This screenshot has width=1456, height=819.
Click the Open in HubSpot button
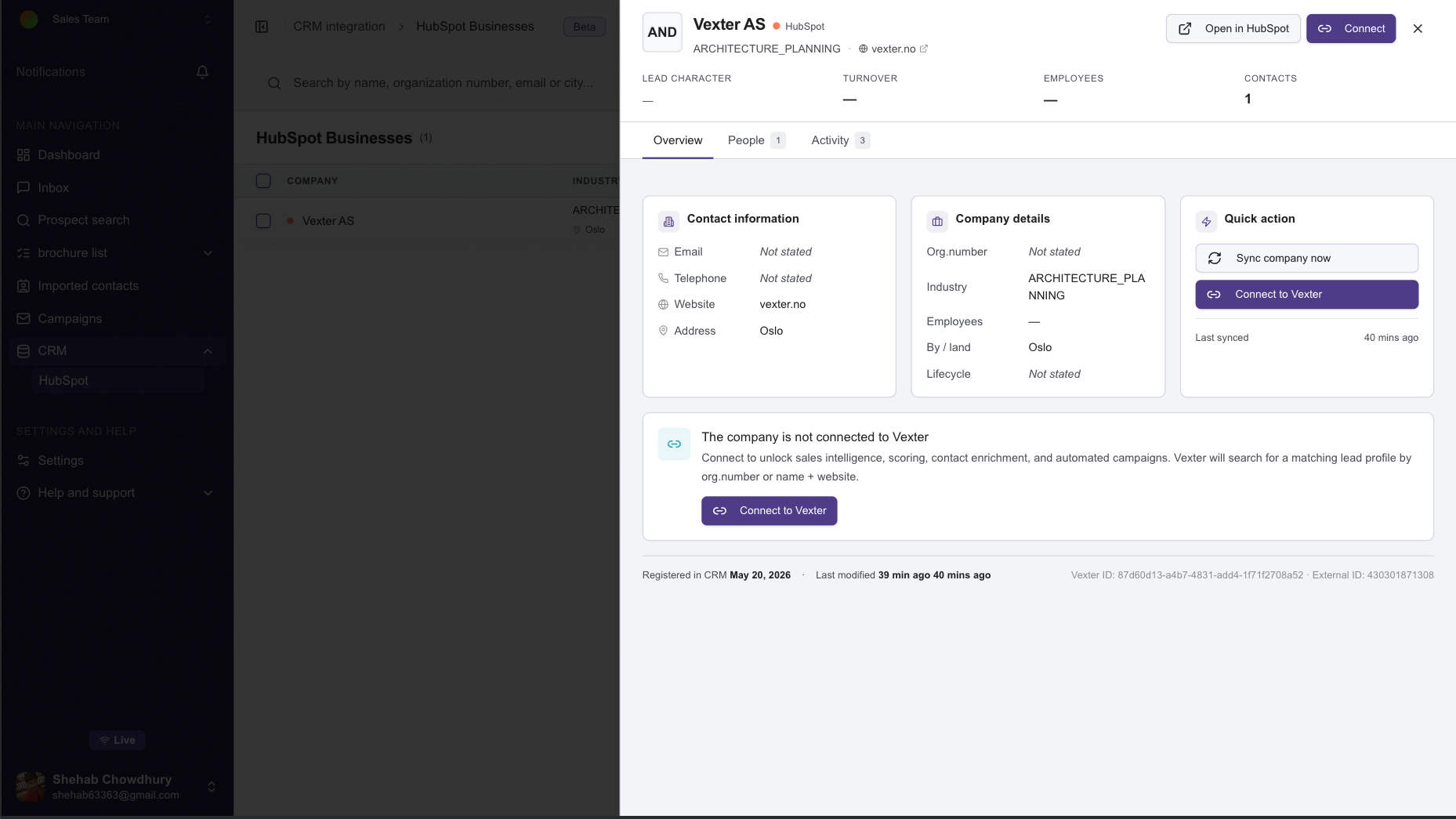[1233, 29]
